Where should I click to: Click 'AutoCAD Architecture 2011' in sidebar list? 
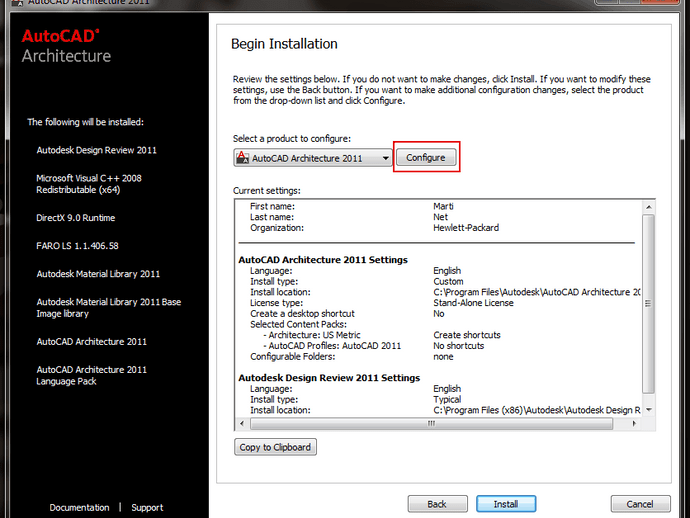(x=92, y=342)
